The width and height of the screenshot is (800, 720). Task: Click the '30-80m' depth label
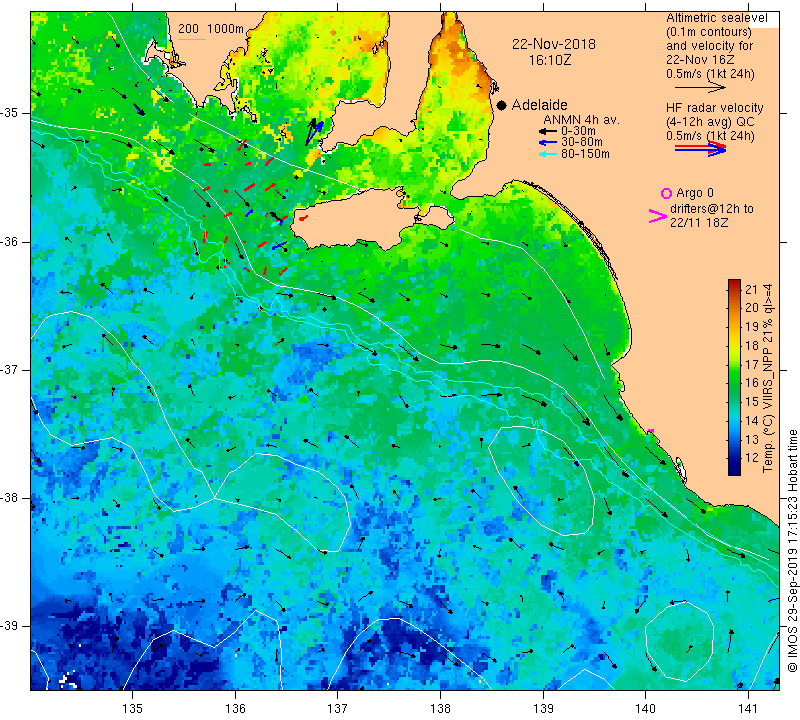(582, 142)
